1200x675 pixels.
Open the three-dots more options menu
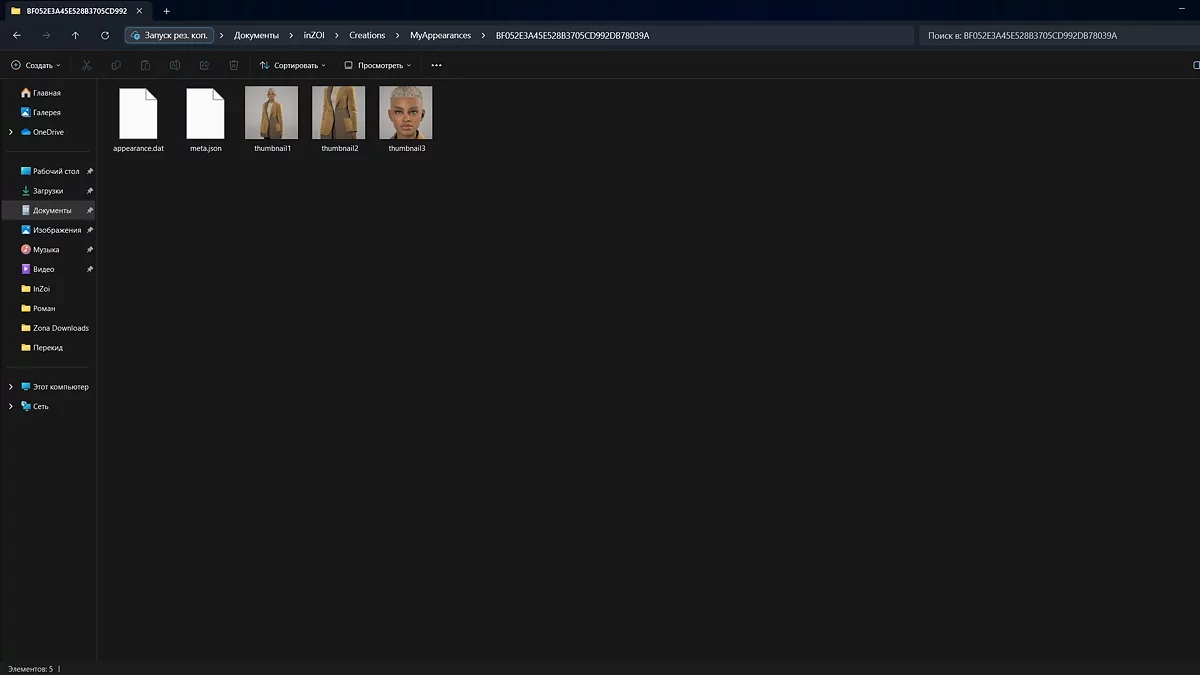pos(436,65)
